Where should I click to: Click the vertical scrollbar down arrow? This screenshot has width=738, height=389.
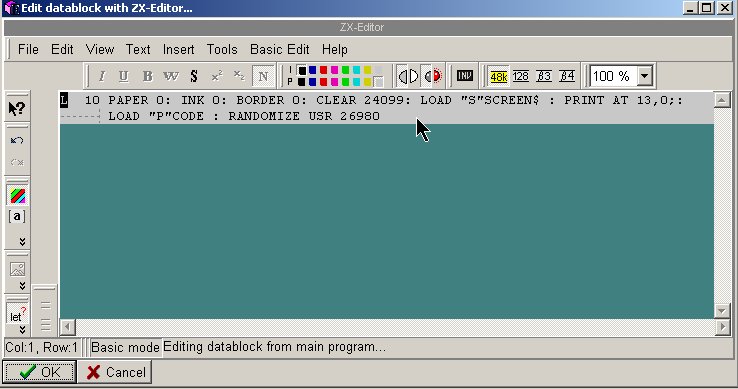point(722,311)
